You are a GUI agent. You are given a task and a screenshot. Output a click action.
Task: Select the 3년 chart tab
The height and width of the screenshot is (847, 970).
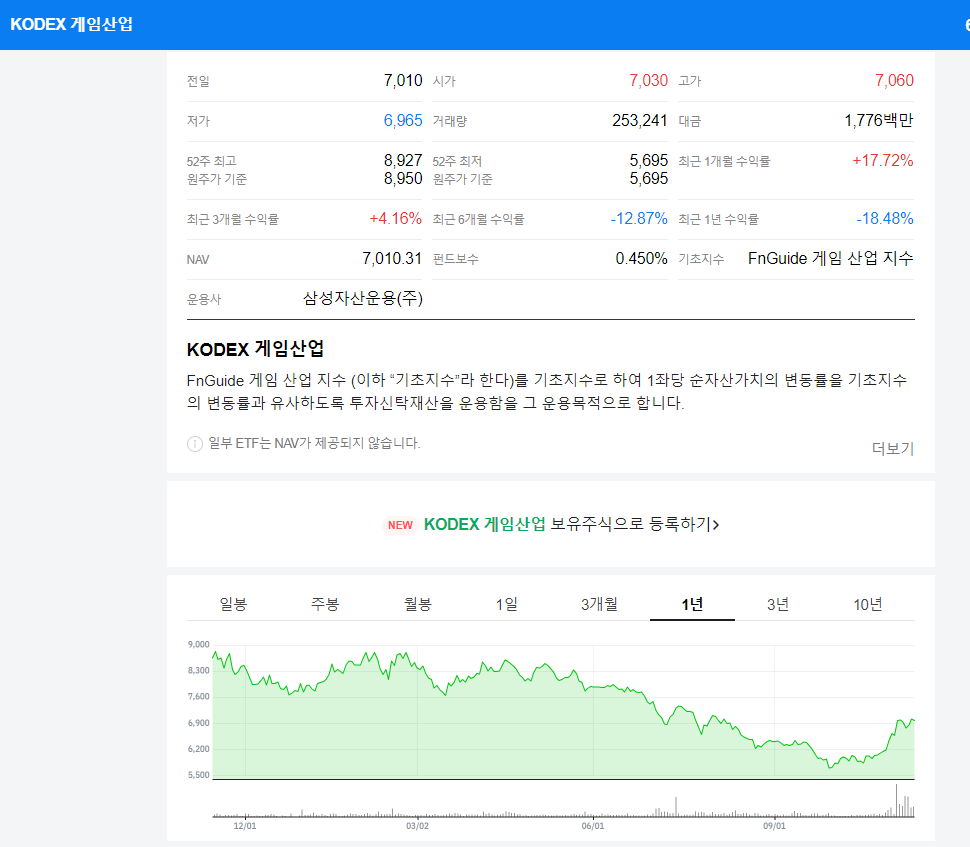pyautogui.click(x=778, y=604)
